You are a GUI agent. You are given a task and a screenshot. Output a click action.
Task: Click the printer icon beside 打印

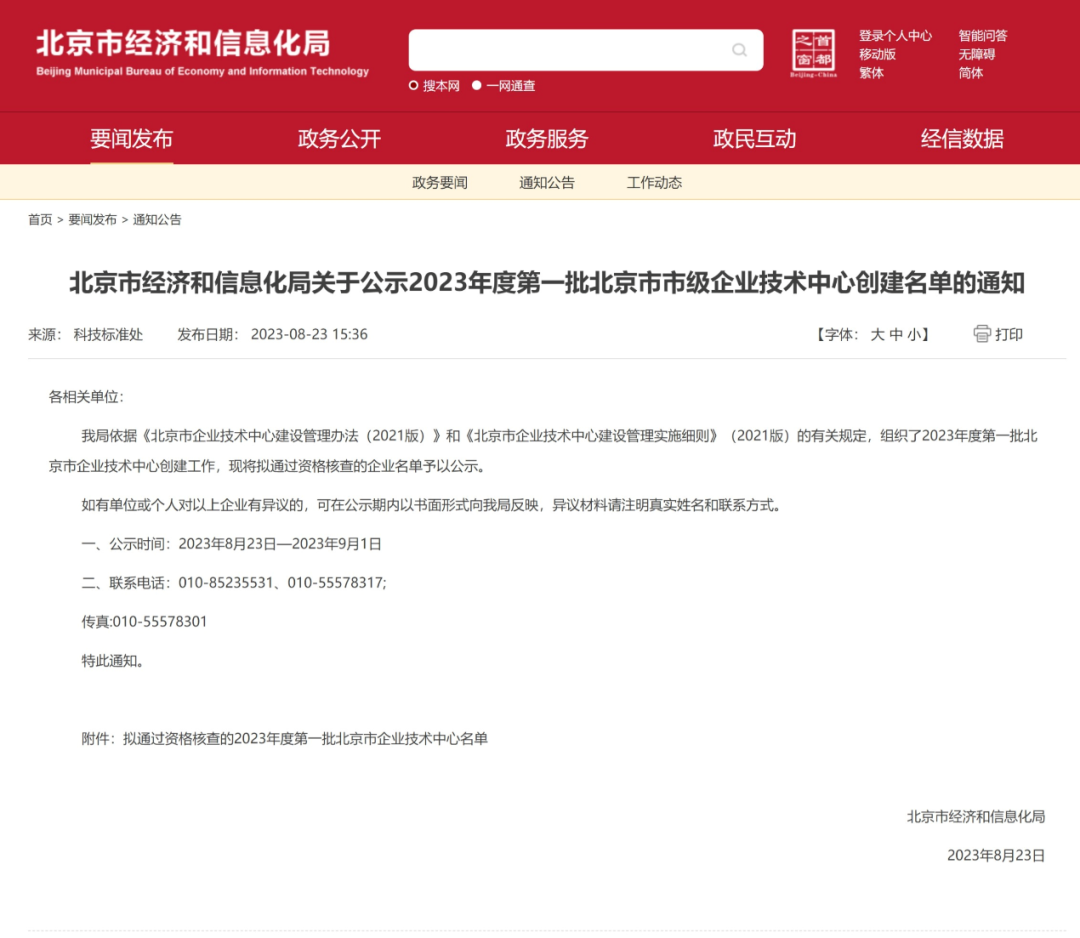click(x=981, y=334)
